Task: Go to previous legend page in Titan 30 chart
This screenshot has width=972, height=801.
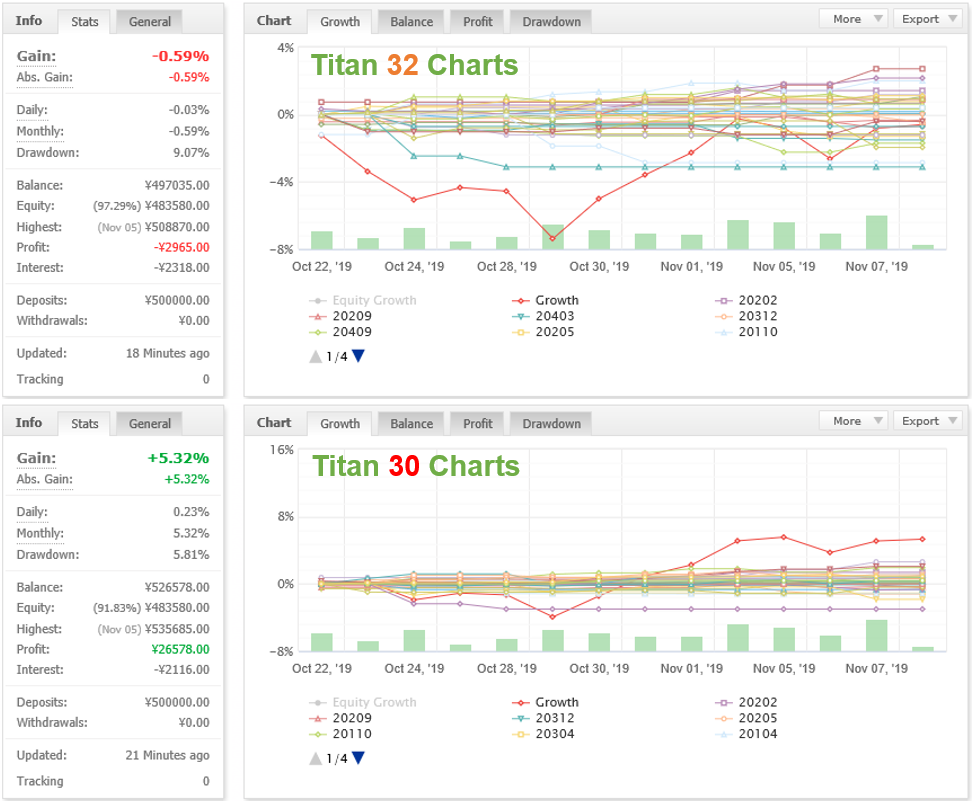Action: [316, 758]
